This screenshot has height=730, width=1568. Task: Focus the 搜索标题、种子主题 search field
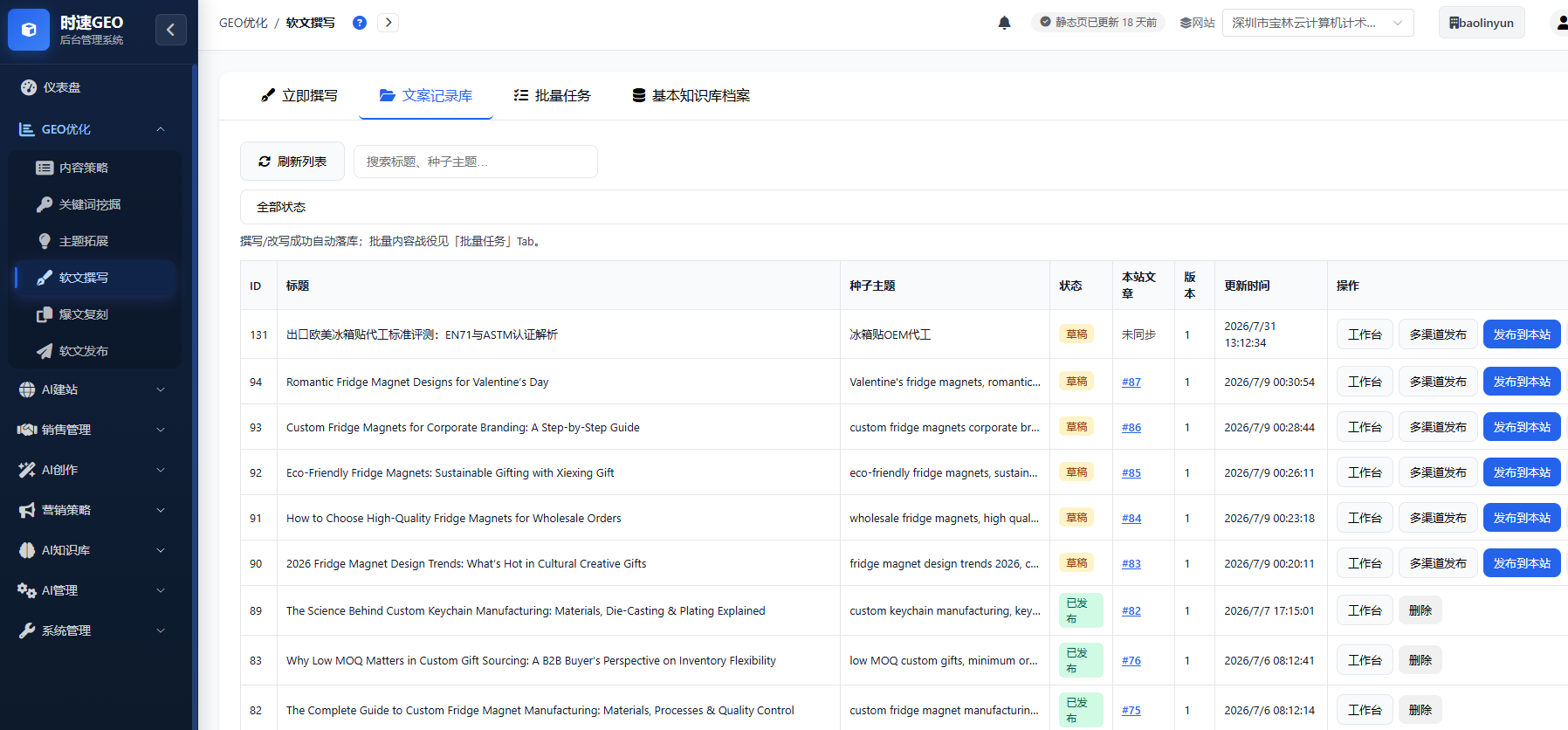[476, 162]
